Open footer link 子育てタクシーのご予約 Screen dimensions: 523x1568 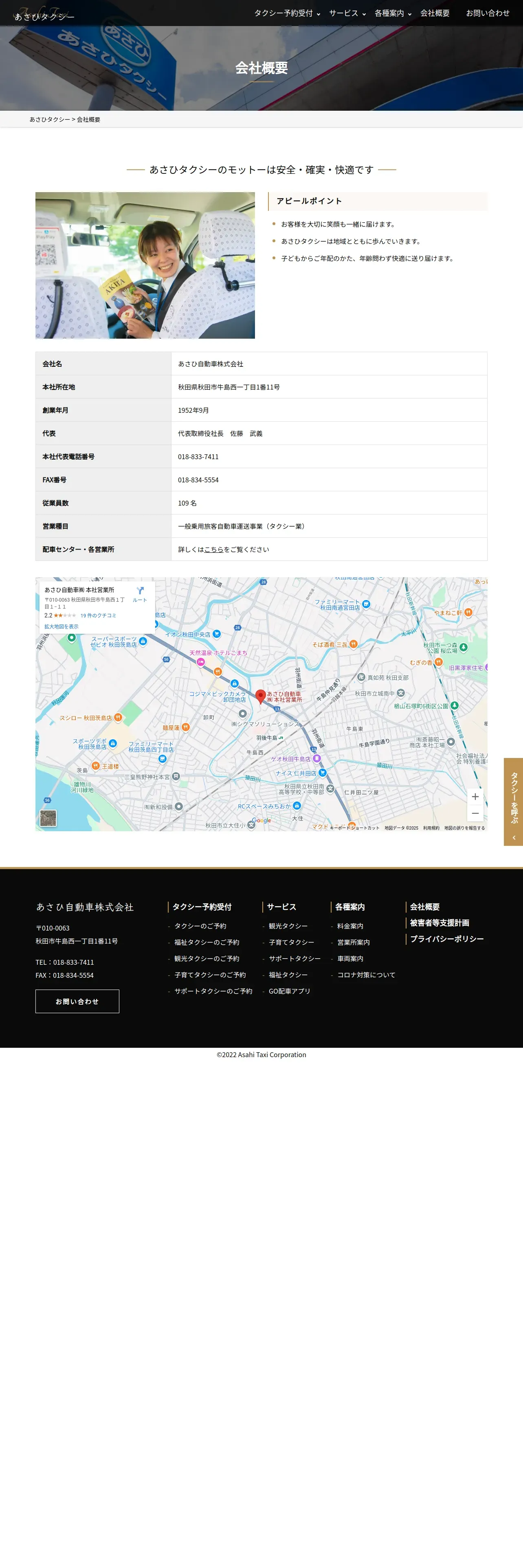[210, 975]
